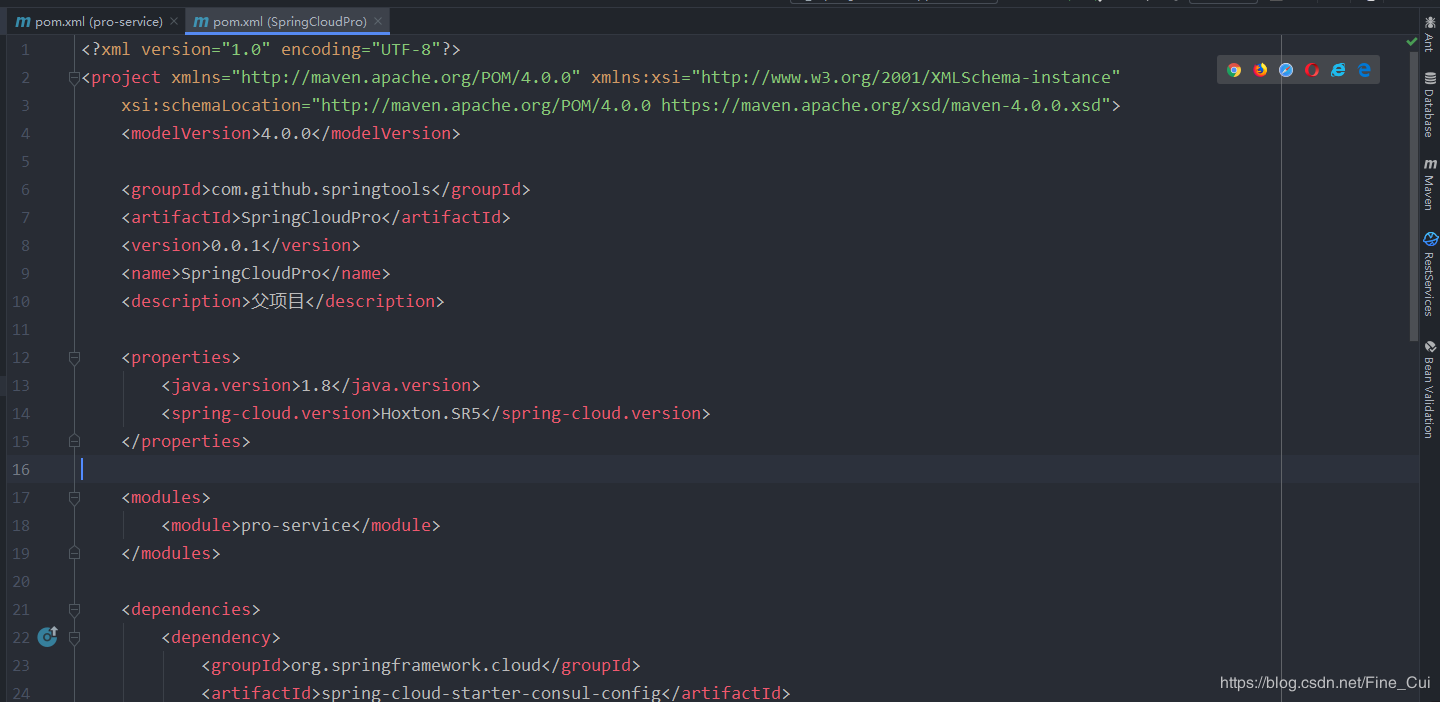The height and width of the screenshot is (702, 1440).
Task: Open page preview in Internet Explorer
Action: point(1338,70)
